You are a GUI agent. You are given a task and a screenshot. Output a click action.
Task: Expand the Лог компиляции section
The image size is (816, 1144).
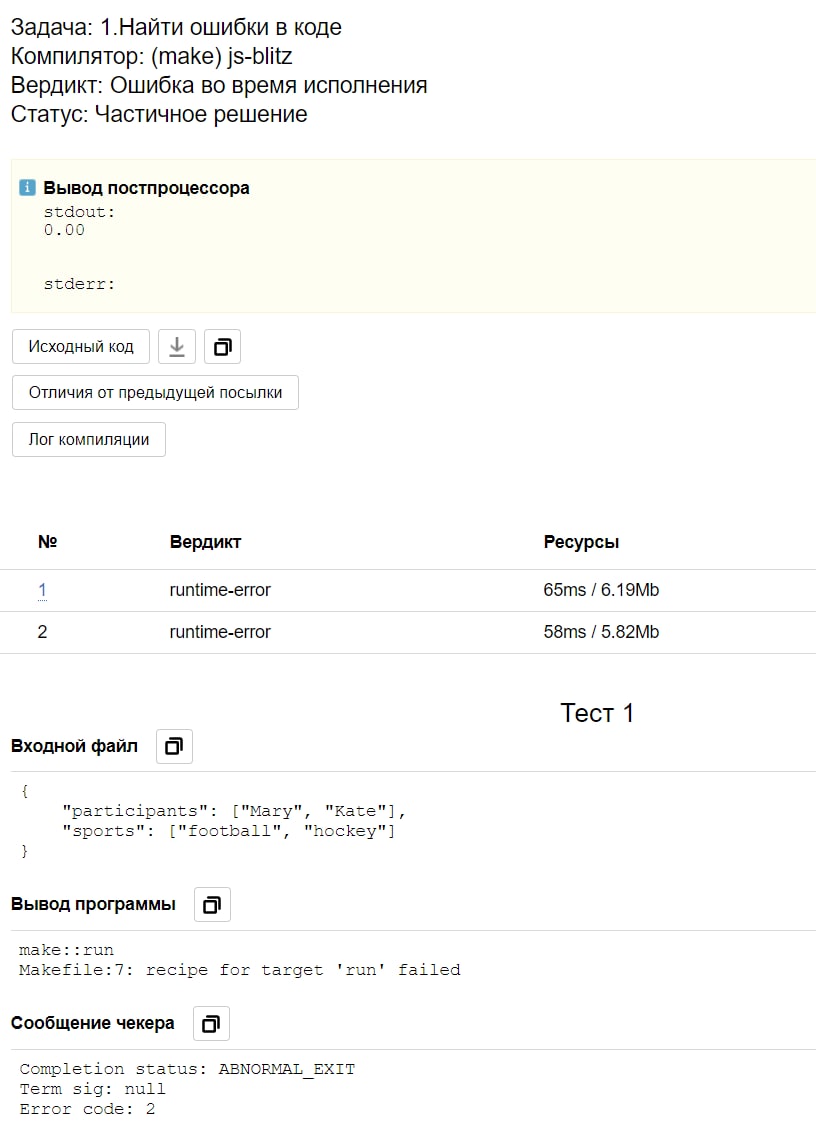coord(89,439)
